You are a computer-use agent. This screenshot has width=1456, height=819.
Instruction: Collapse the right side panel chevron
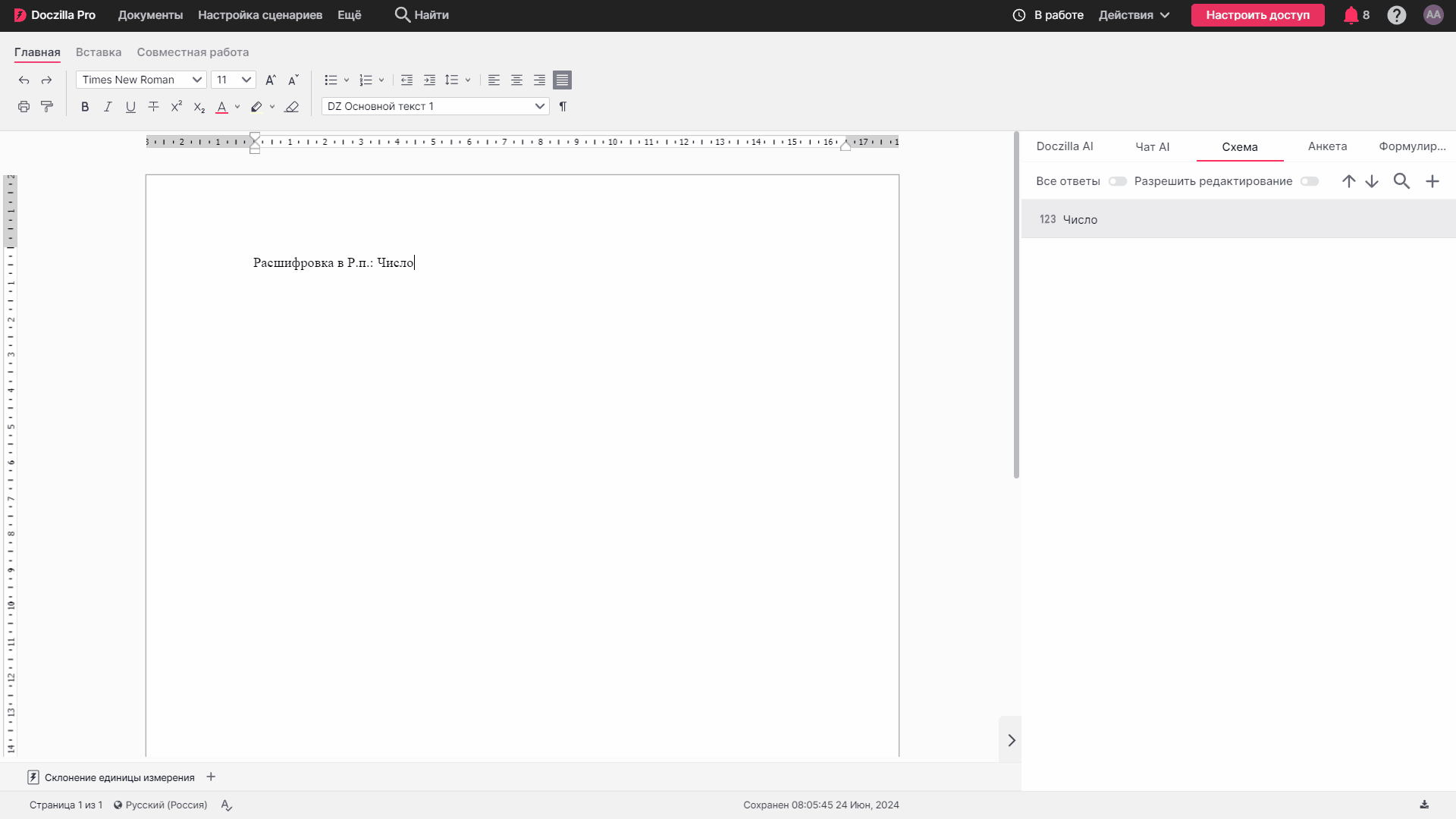click(x=1011, y=741)
